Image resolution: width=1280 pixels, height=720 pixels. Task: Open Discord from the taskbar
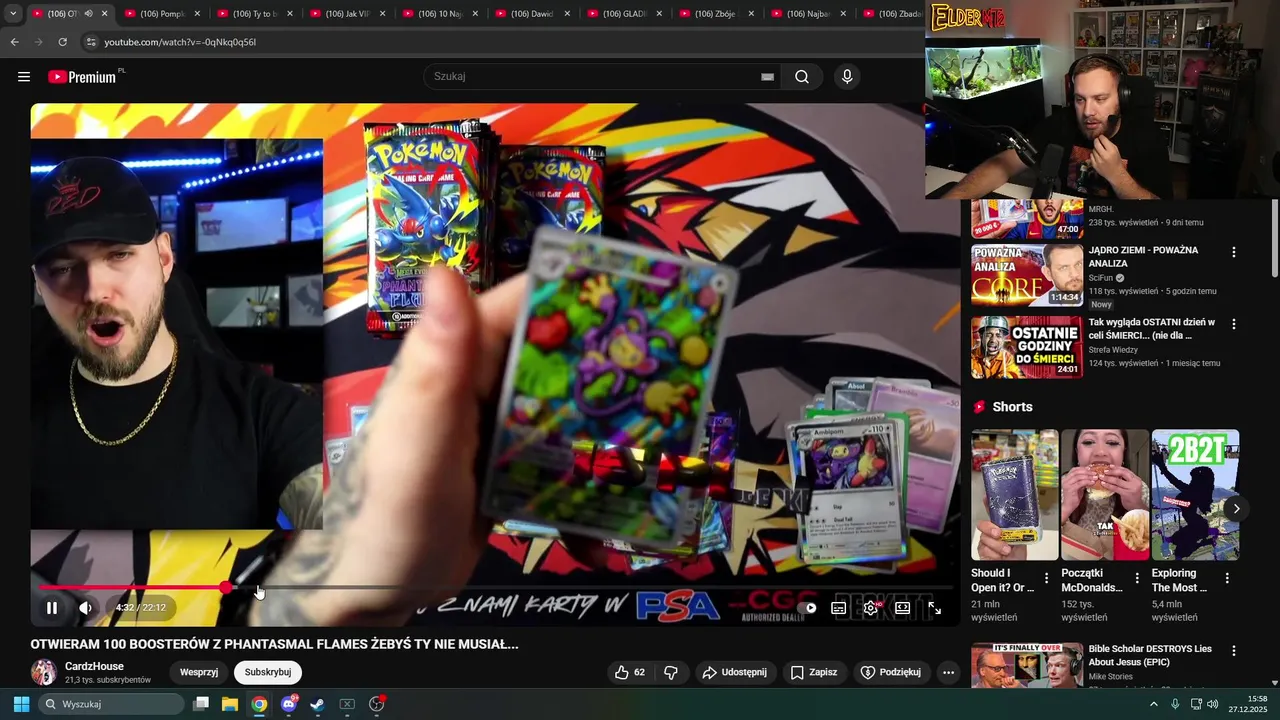click(289, 704)
